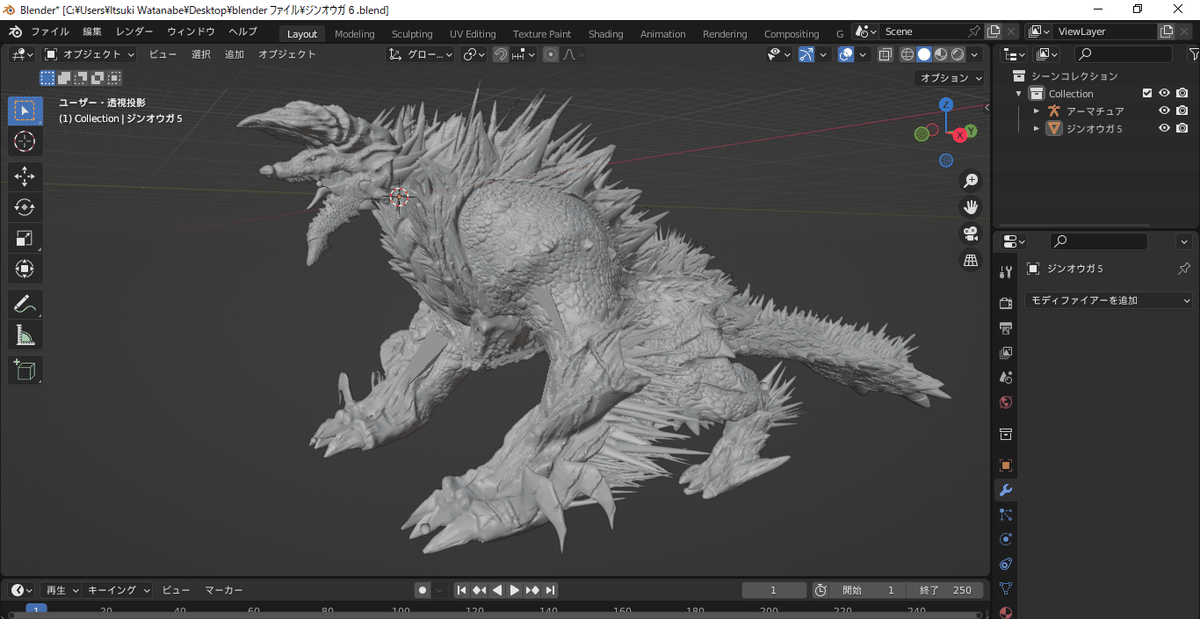This screenshot has height=619, width=1200.
Task: Hide アーマチュア in viewport via eye icon
Action: coord(1164,111)
